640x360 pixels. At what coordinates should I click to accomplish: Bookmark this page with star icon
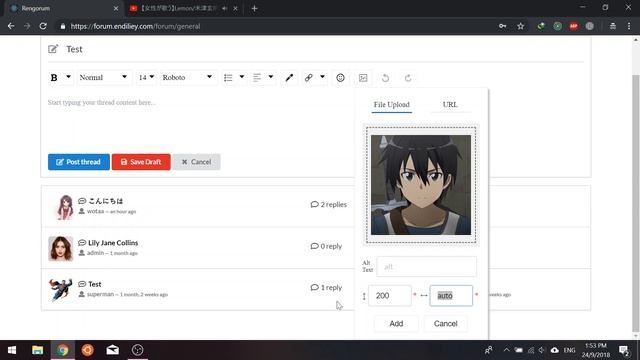pos(520,26)
